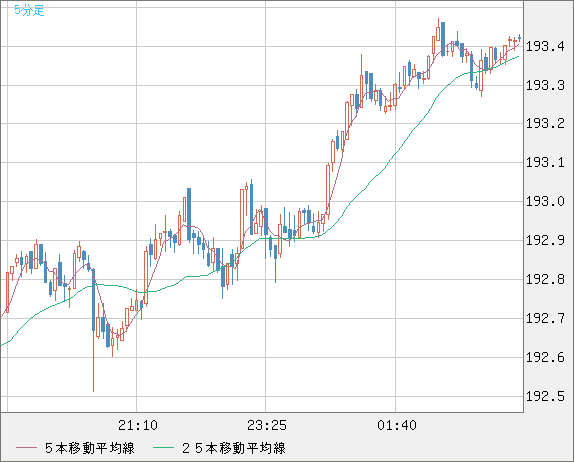Click the purple 5-bar average legend line
The height and width of the screenshot is (462, 574).
point(26,448)
